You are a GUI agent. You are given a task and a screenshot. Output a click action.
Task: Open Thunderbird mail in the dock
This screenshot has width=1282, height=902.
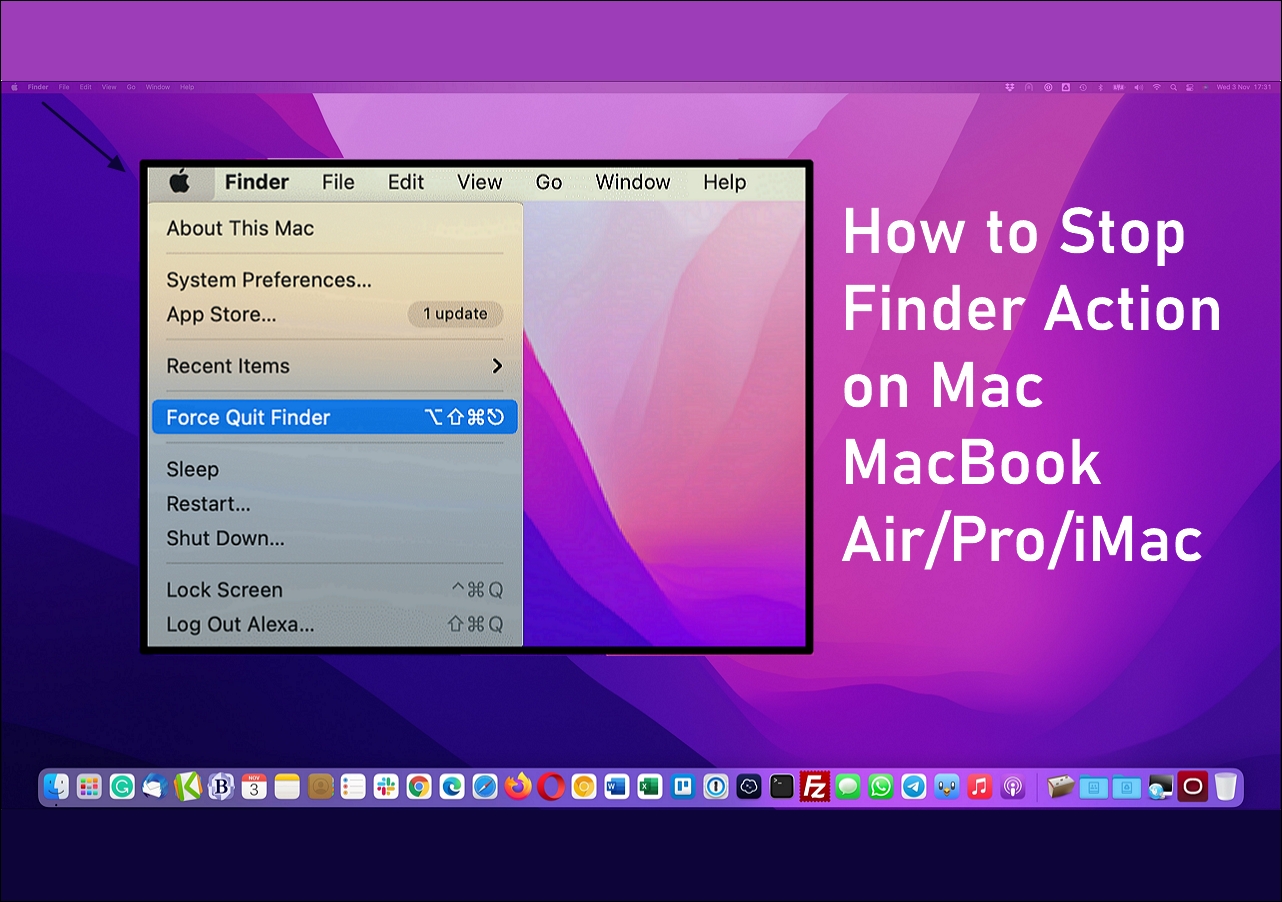click(155, 787)
